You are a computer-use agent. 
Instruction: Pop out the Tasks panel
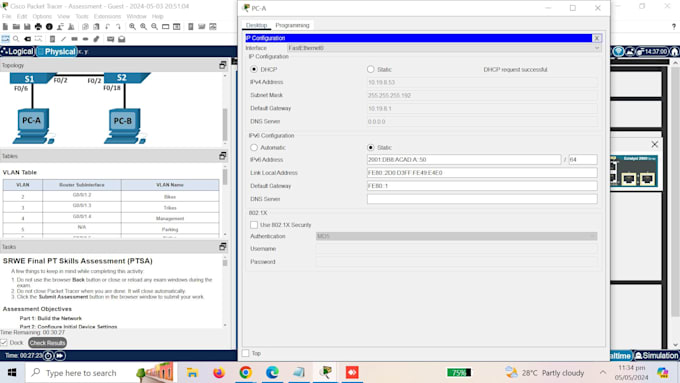(222, 247)
